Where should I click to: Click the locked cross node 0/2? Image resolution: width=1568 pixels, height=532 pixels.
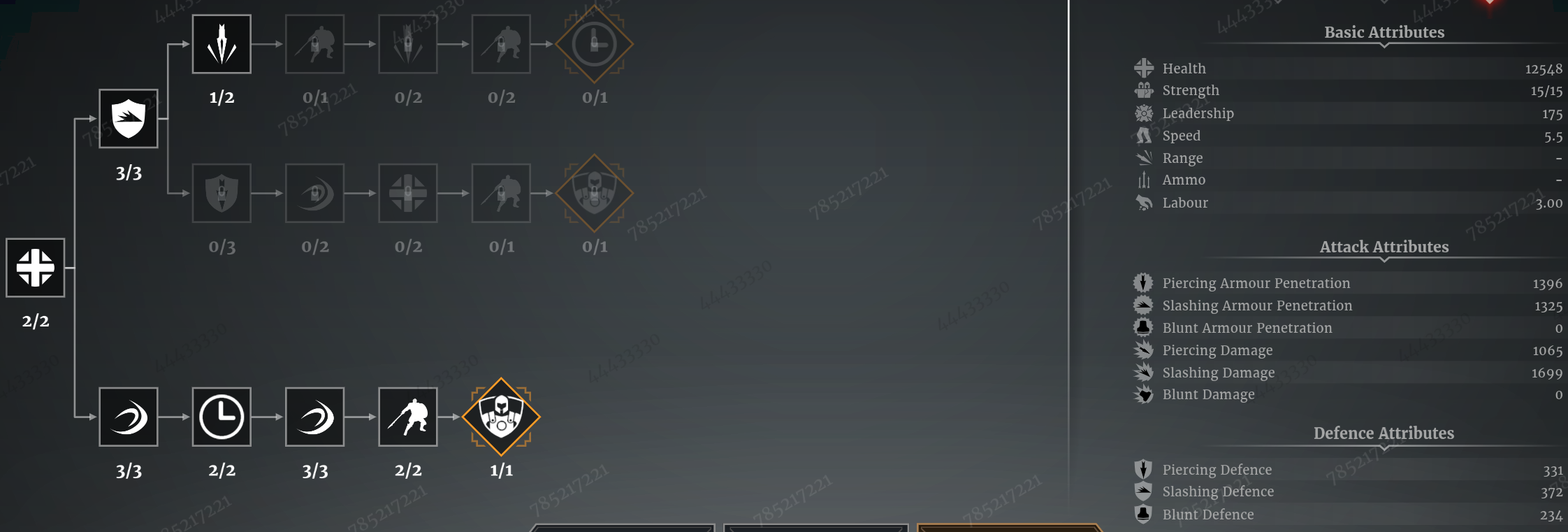[x=408, y=193]
